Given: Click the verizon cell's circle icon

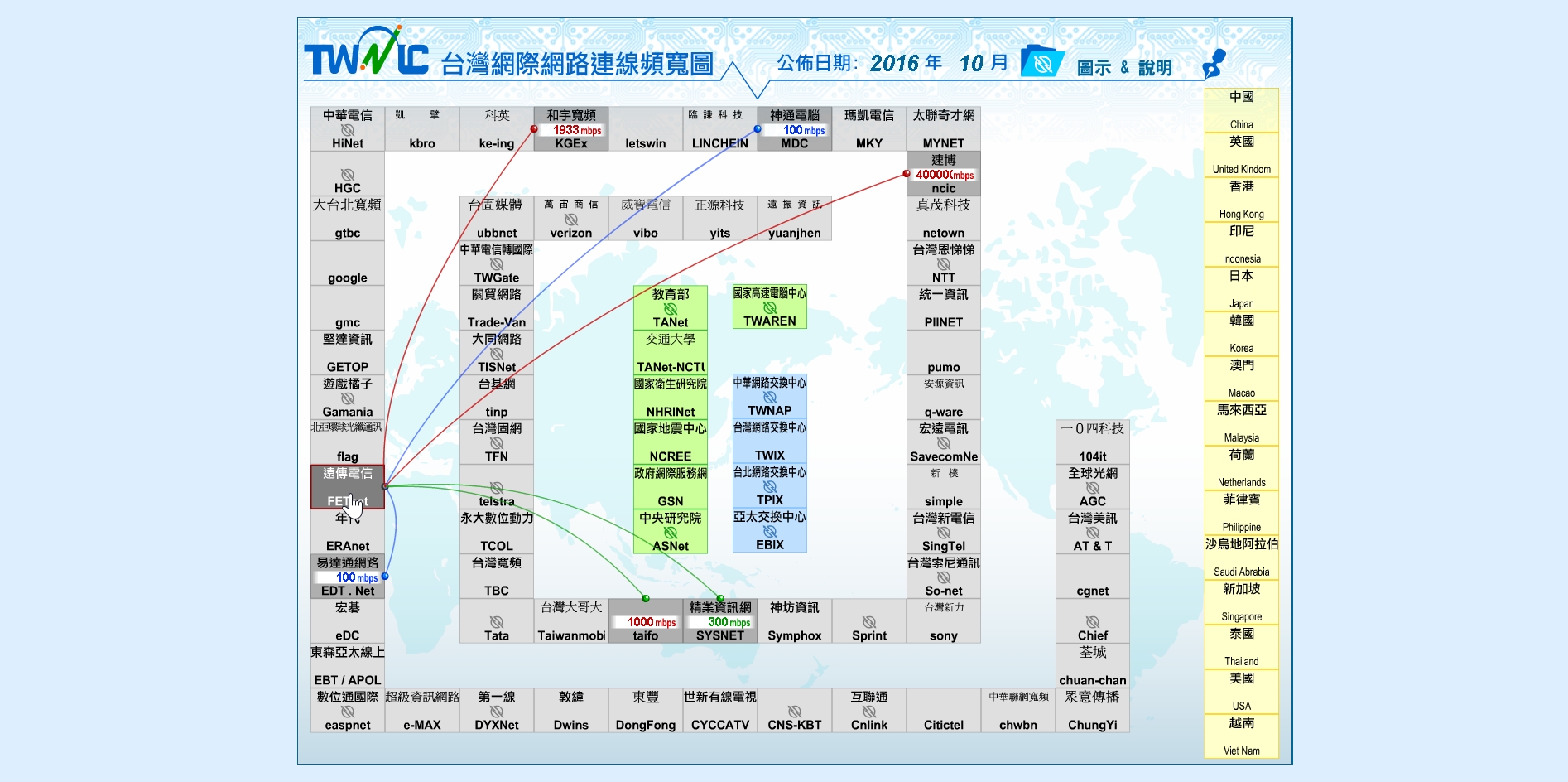Looking at the screenshot, I should coord(571,220).
